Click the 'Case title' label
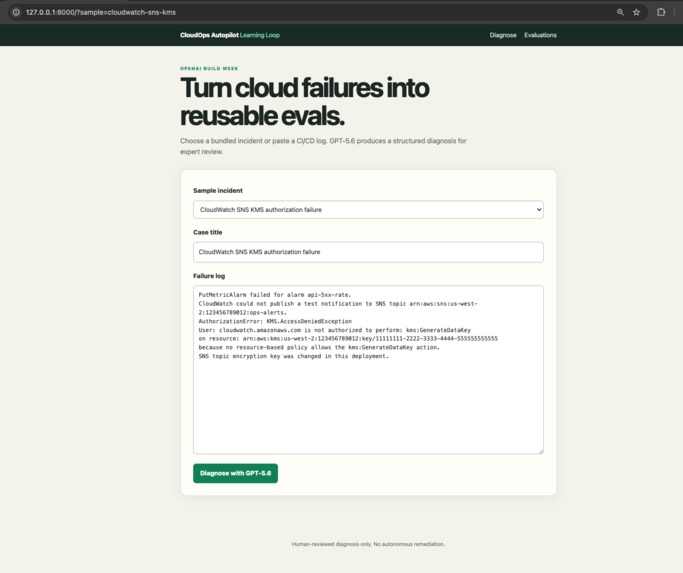 click(x=207, y=232)
